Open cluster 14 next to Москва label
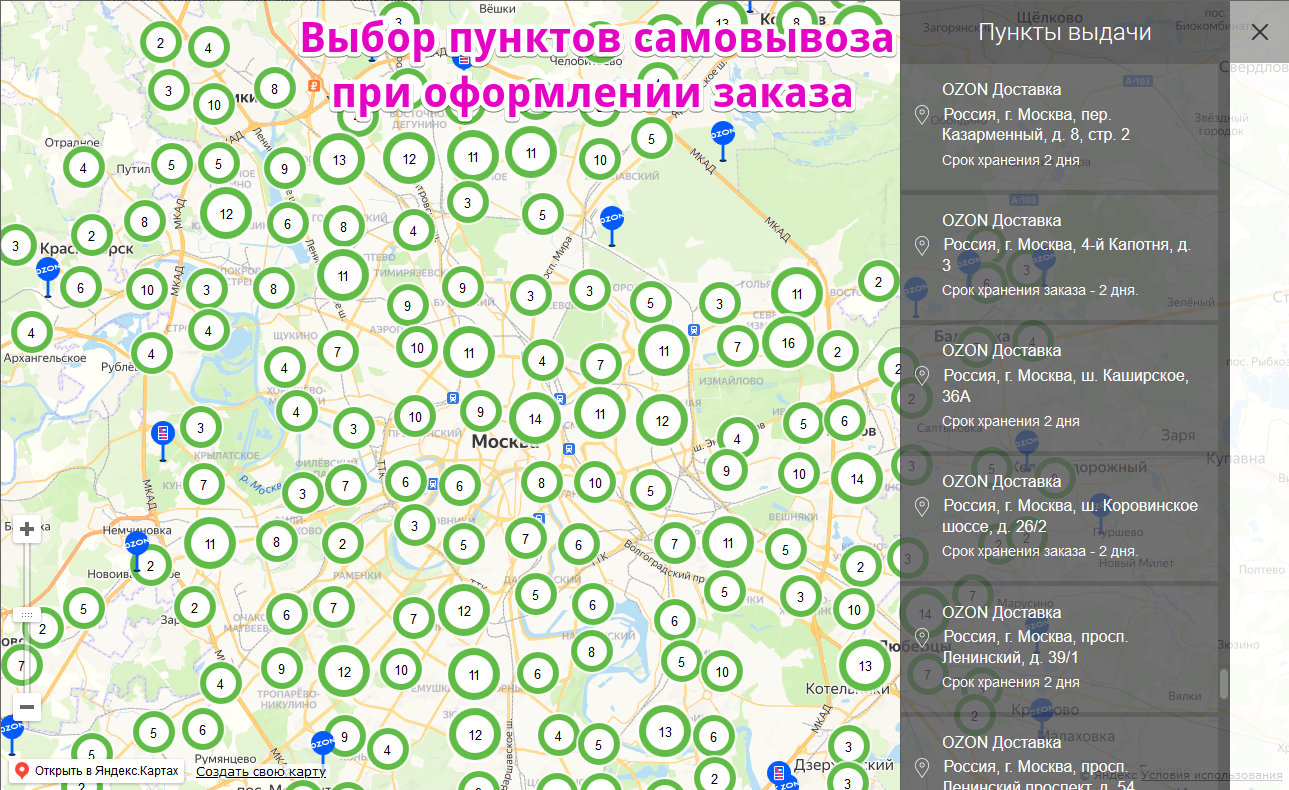This screenshot has height=790, width=1289. point(535,419)
